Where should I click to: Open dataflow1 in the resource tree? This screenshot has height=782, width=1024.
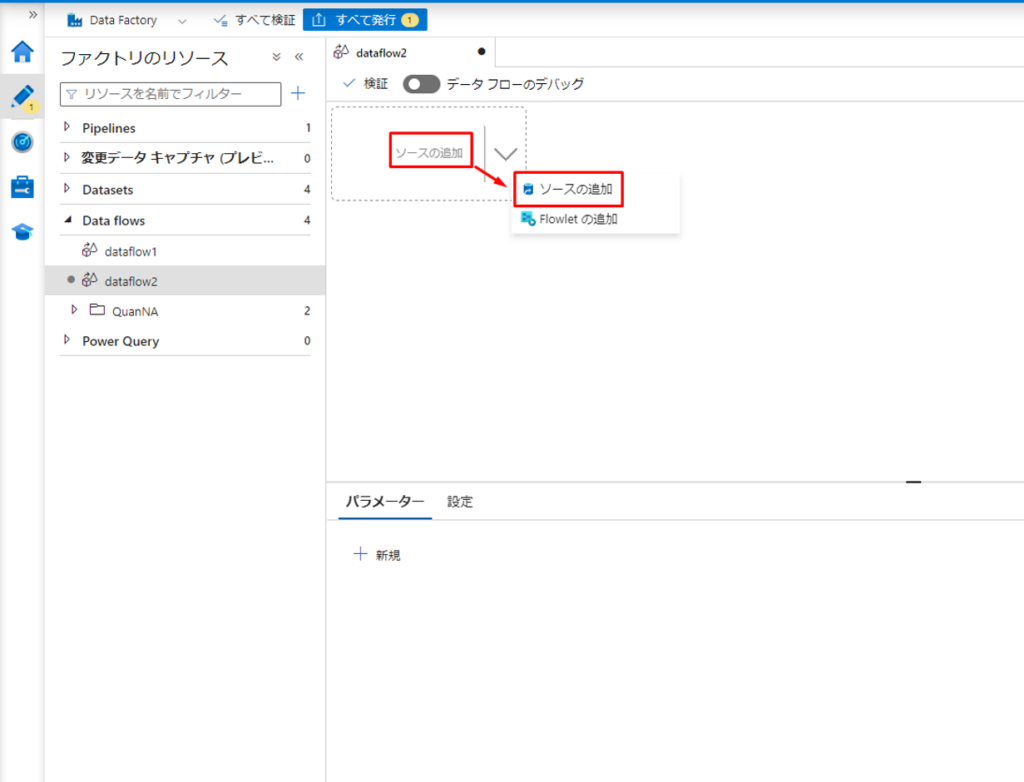(130, 251)
